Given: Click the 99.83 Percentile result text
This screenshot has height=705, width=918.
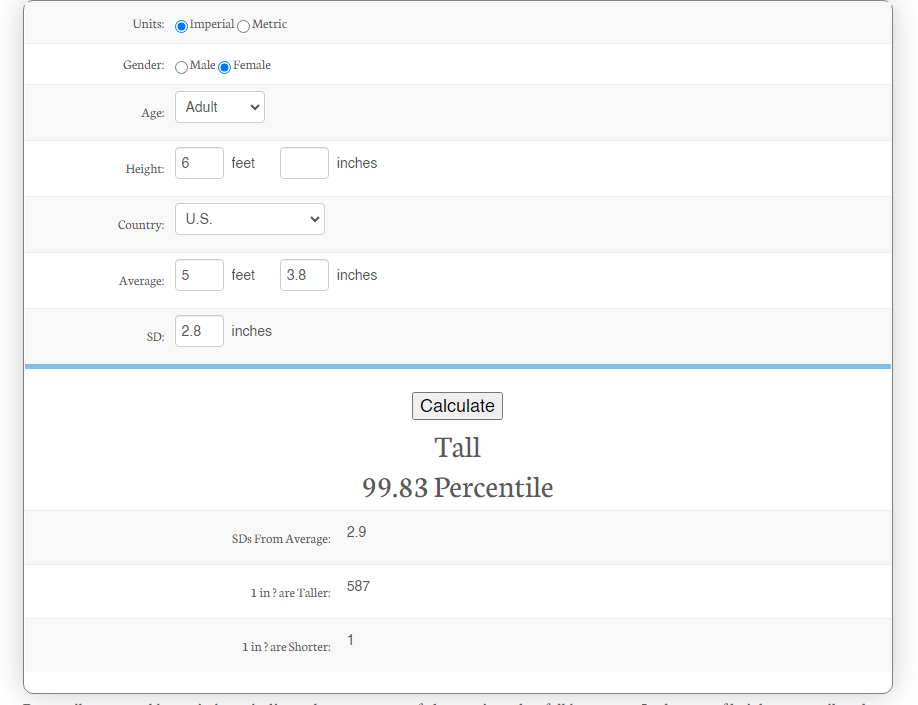Looking at the screenshot, I should [x=457, y=488].
